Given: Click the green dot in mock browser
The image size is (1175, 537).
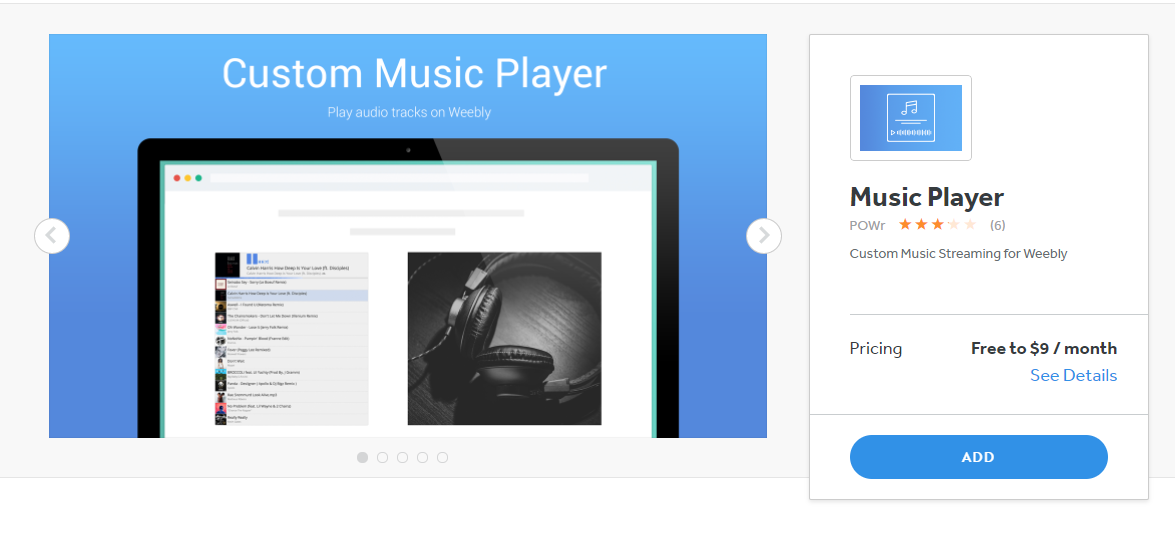Looking at the screenshot, I should coord(199,178).
